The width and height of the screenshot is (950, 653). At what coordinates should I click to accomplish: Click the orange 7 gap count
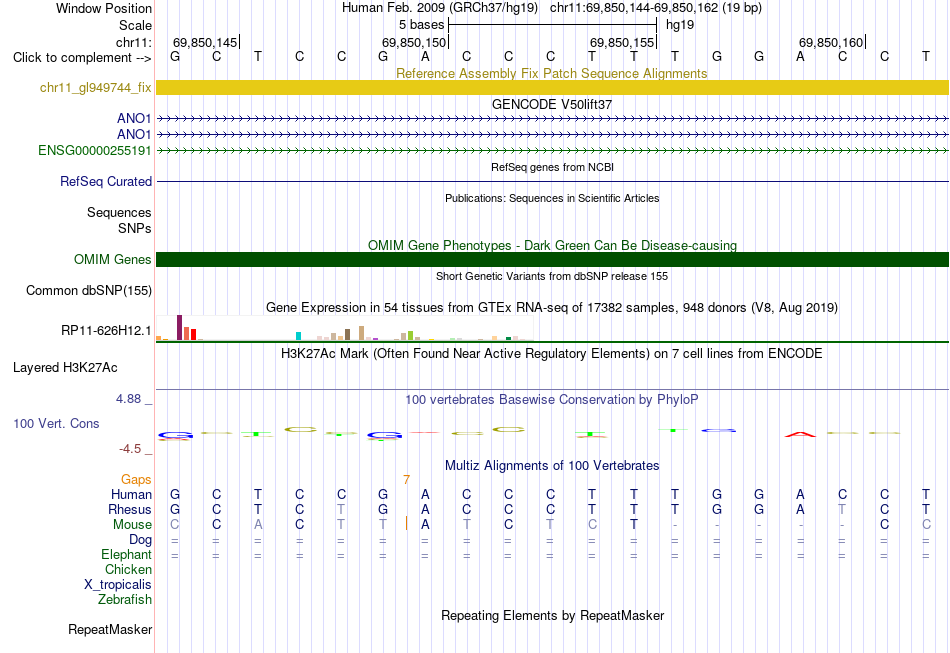pos(407,480)
